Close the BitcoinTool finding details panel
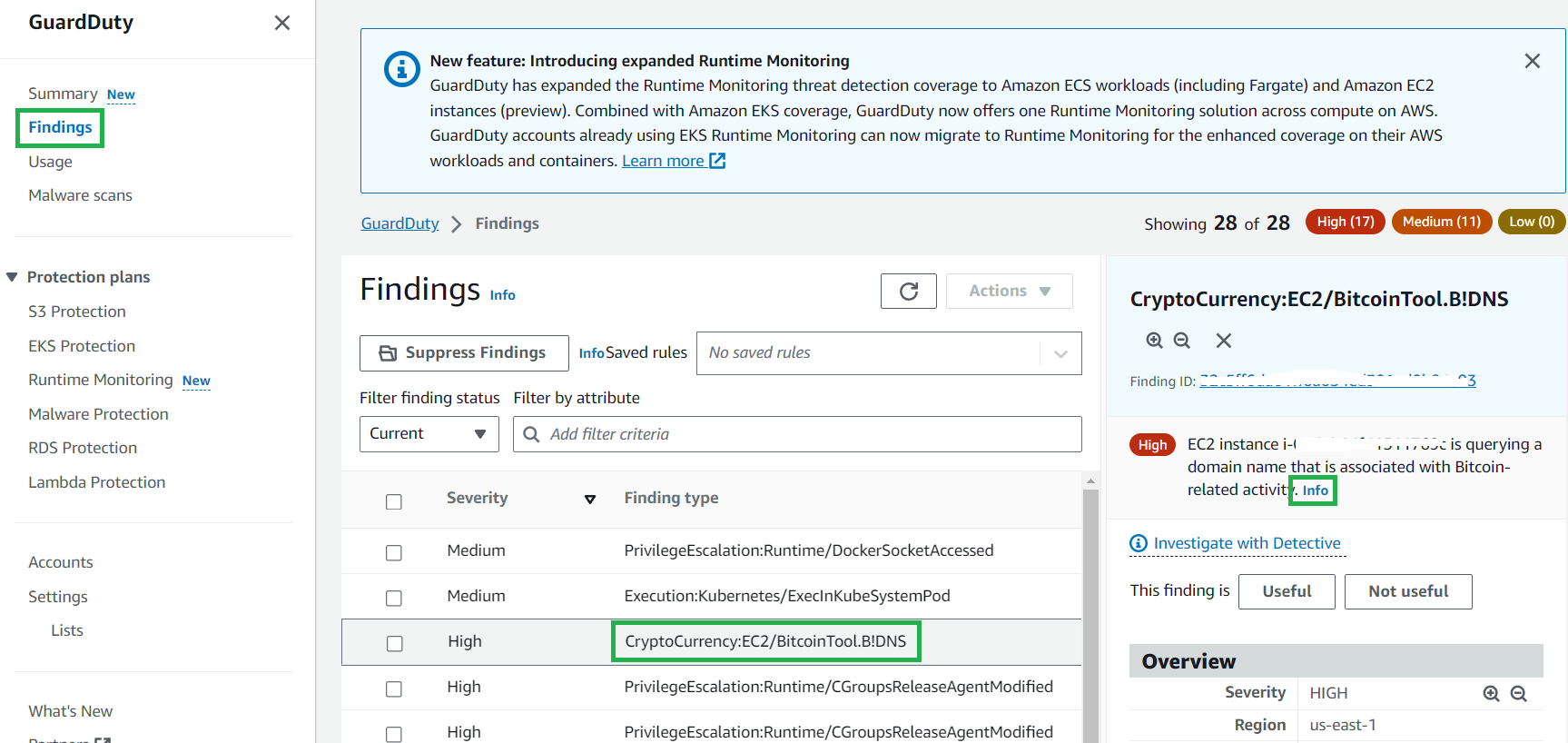The height and width of the screenshot is (743, 1568). click(1224, 340)
